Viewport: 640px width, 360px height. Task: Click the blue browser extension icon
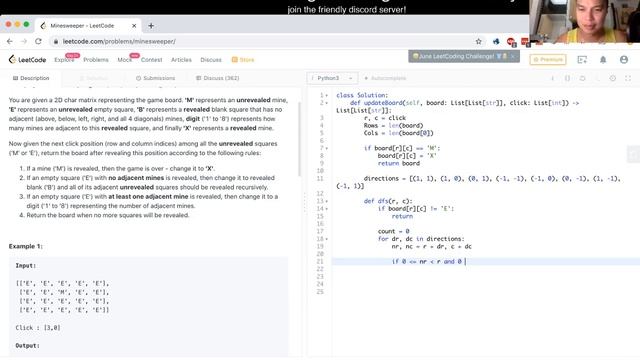click(x=496, y=41)
